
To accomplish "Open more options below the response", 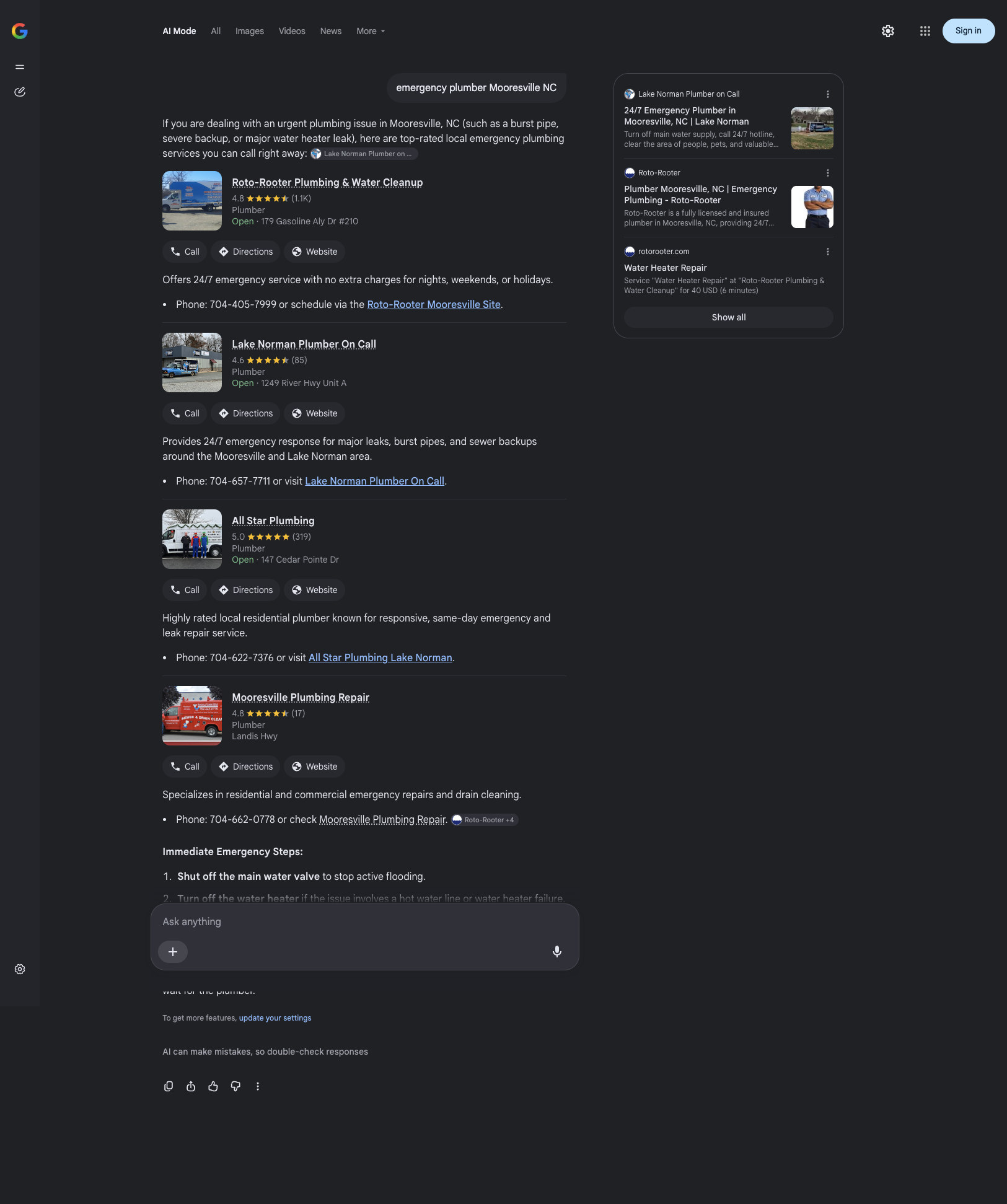I will coord(258,1086).
